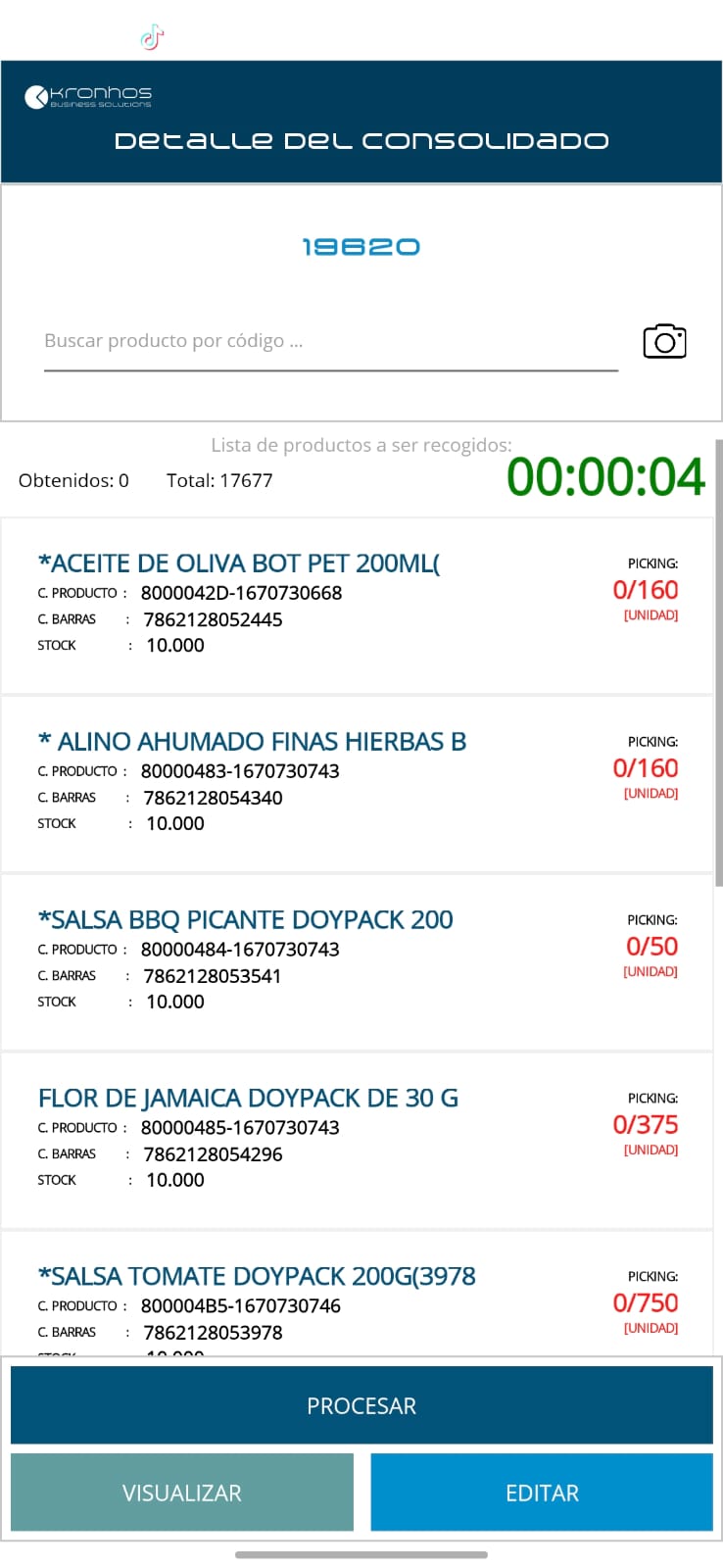Screen dimensions: 723x1568
Task: Tap the green elapsed timer 00:00:04
Action: [605, 477]
